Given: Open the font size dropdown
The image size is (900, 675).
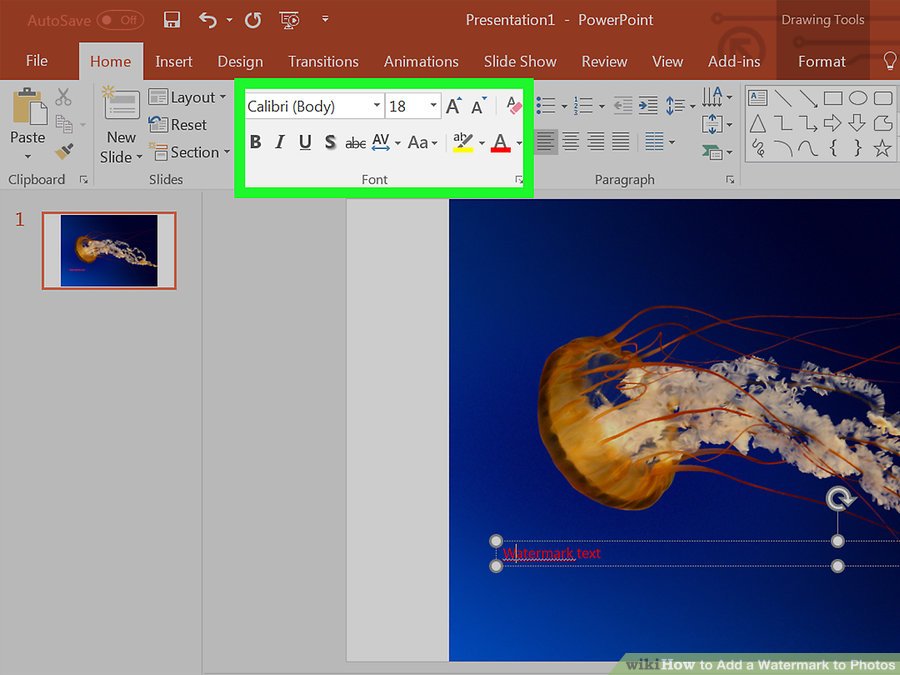Looking at the screenshot, I should pos(433,106).
